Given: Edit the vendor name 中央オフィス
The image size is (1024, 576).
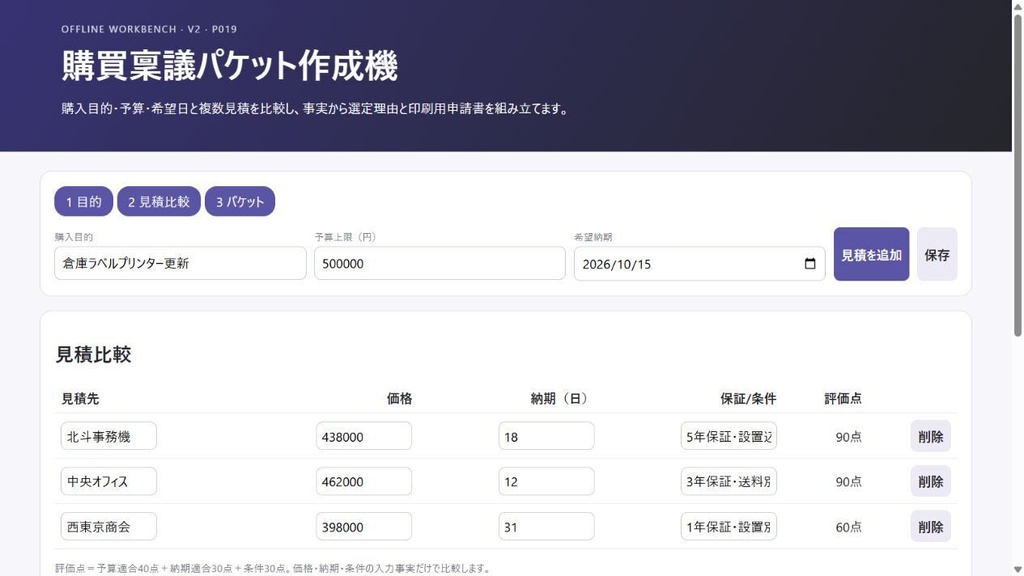Looking at the screenshot, I should coord(108,481).
